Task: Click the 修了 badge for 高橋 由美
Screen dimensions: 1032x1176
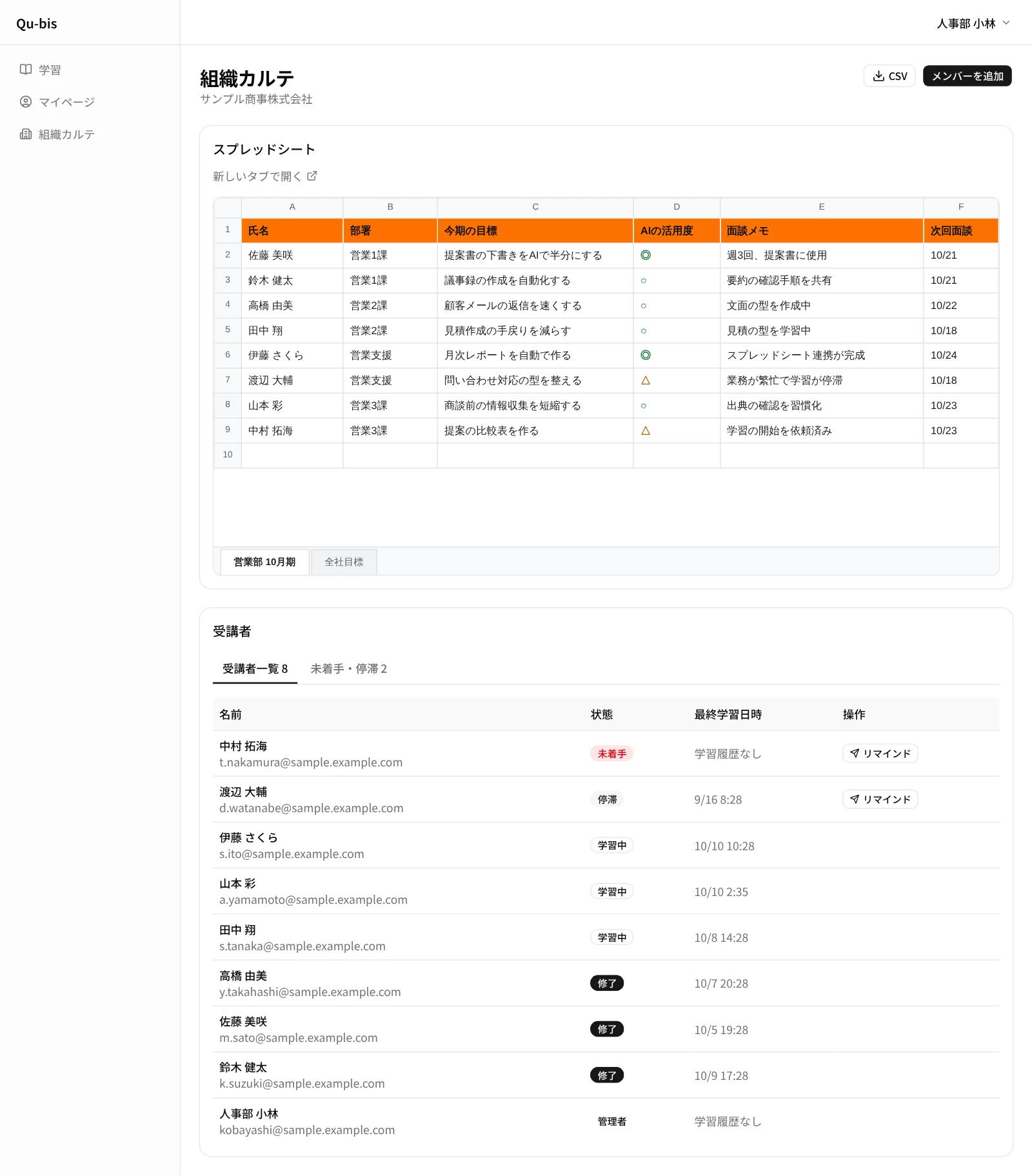Action: tap(607, 983)
